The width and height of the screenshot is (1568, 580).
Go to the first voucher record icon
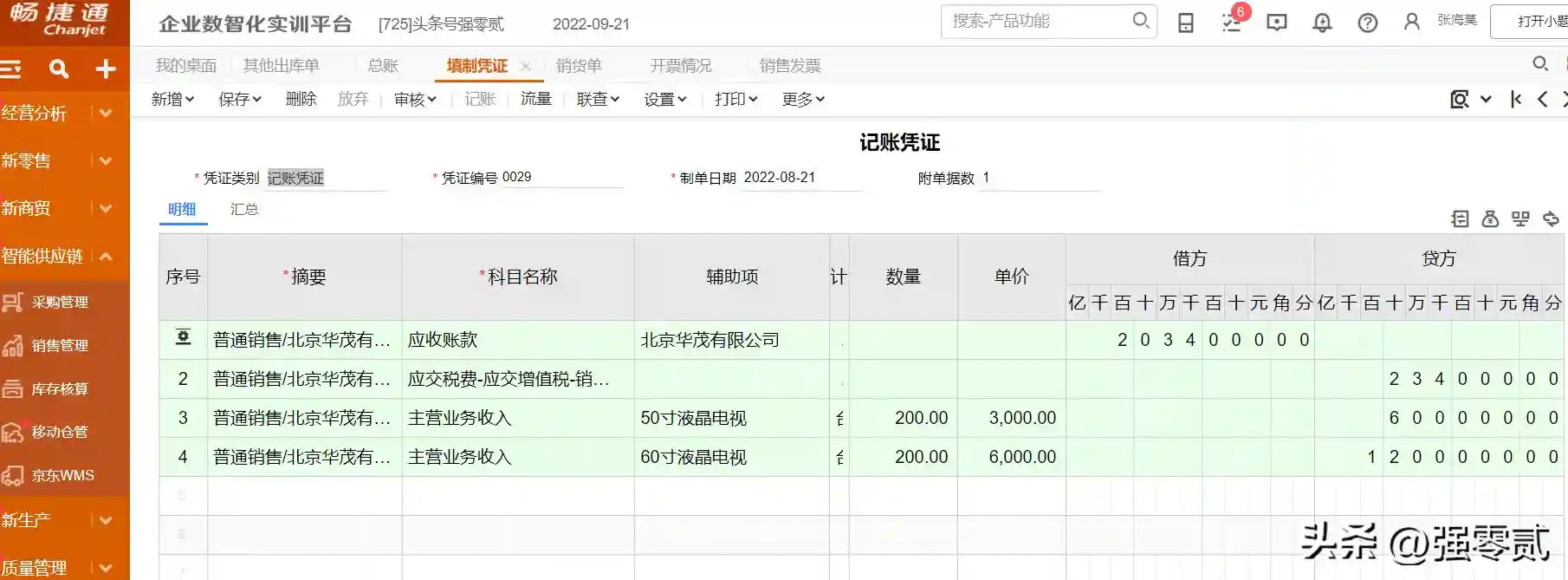(1515, 99)
